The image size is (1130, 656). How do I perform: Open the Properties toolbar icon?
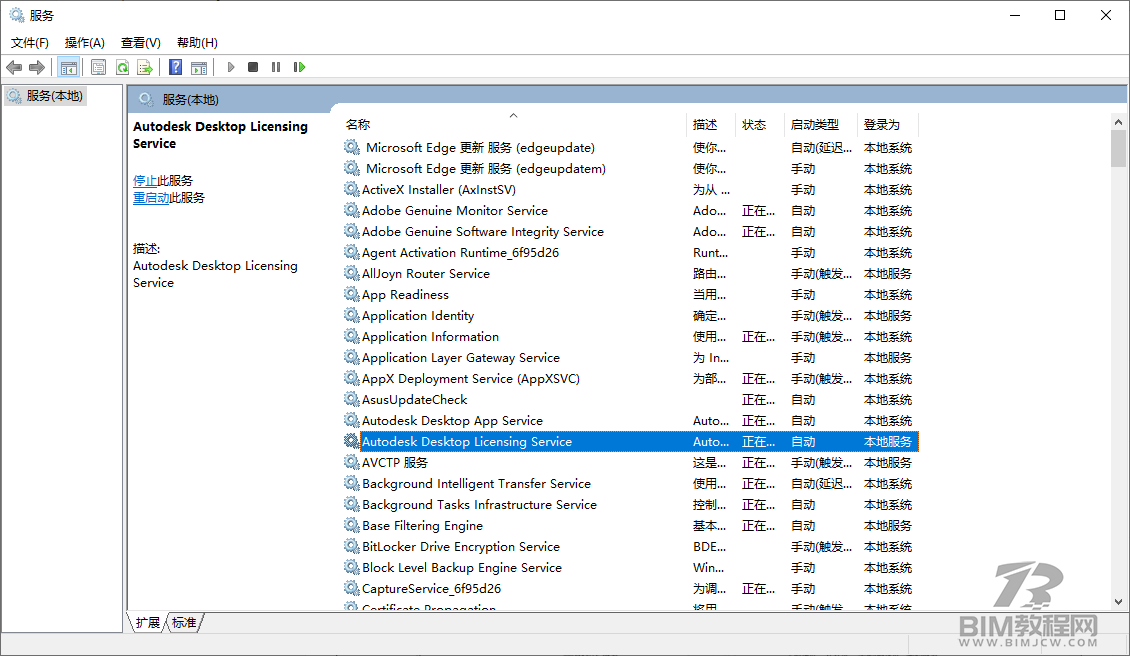99,67
